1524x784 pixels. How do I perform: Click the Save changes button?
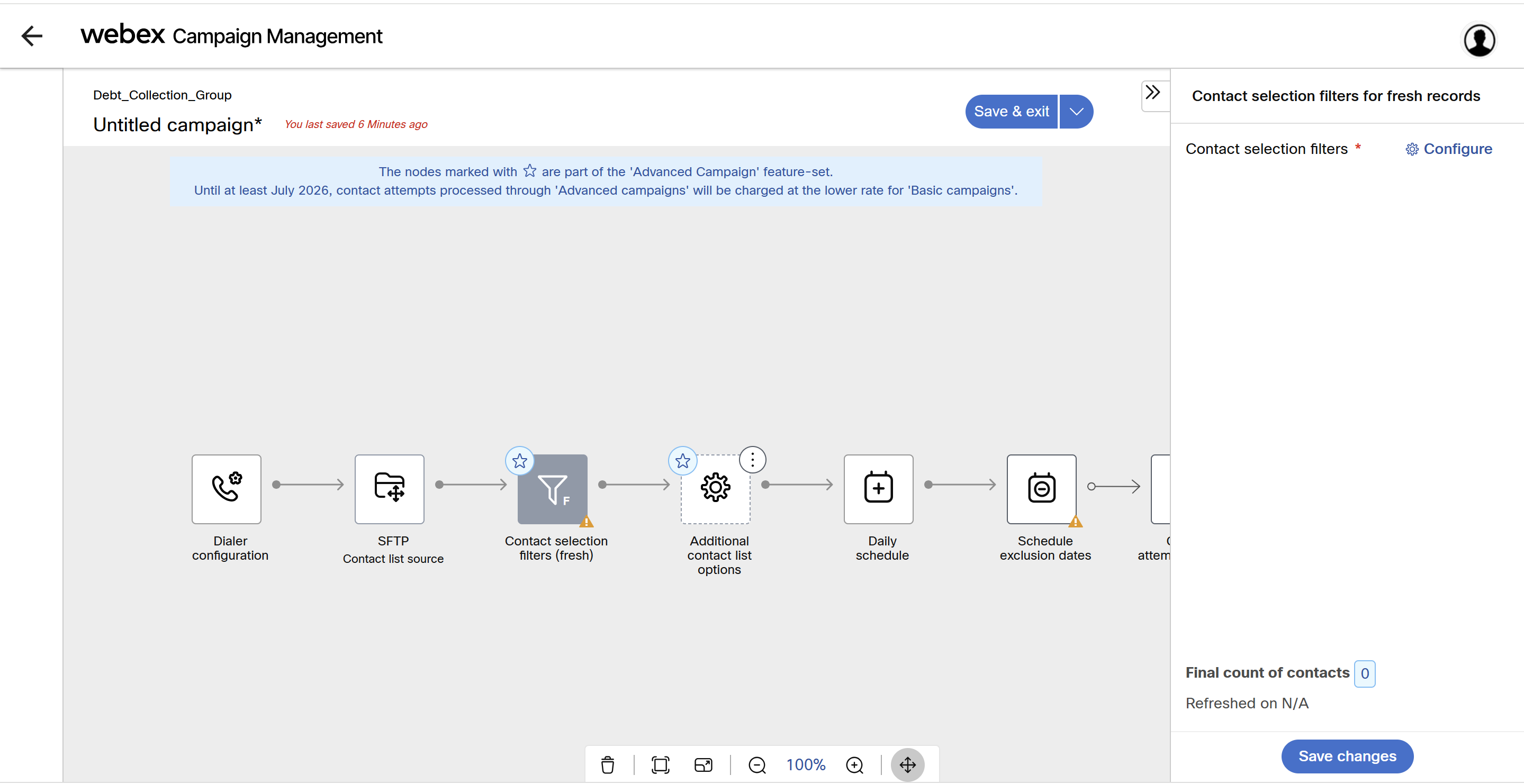coord(1347,755)
